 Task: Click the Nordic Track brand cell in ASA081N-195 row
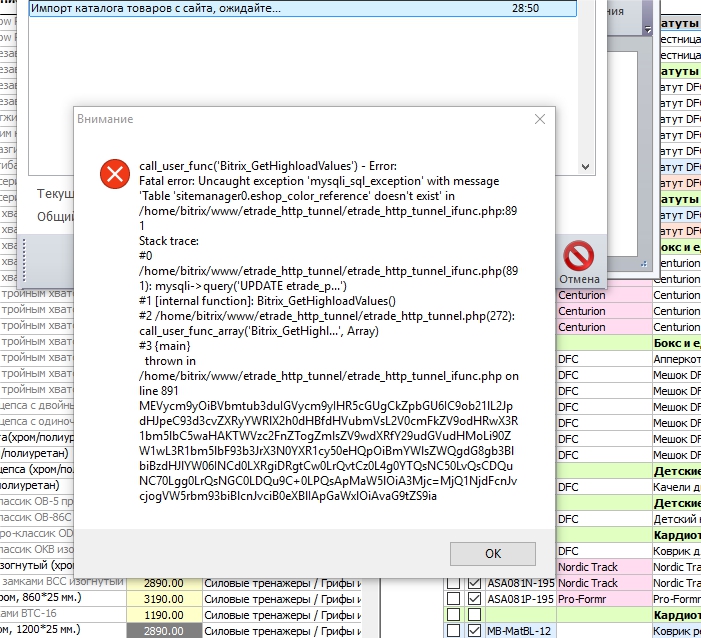(604, 583)
